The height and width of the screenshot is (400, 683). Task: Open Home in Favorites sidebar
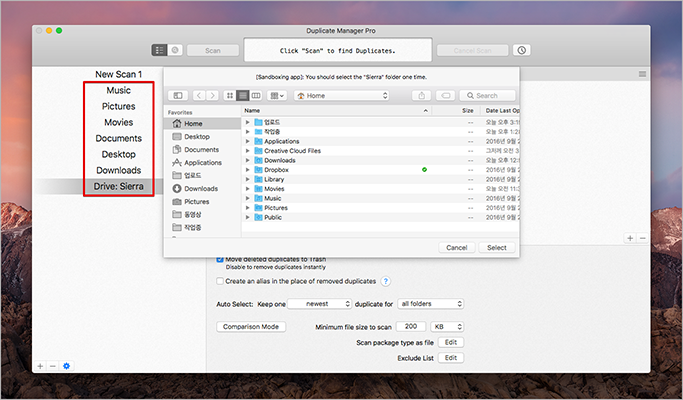tap(202, 124)
